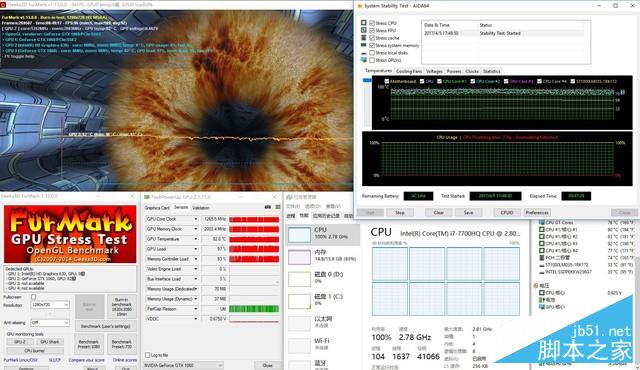
Task: Select disk 1 (C:) thumbnail in sidebar
Action: click(299, 301)
